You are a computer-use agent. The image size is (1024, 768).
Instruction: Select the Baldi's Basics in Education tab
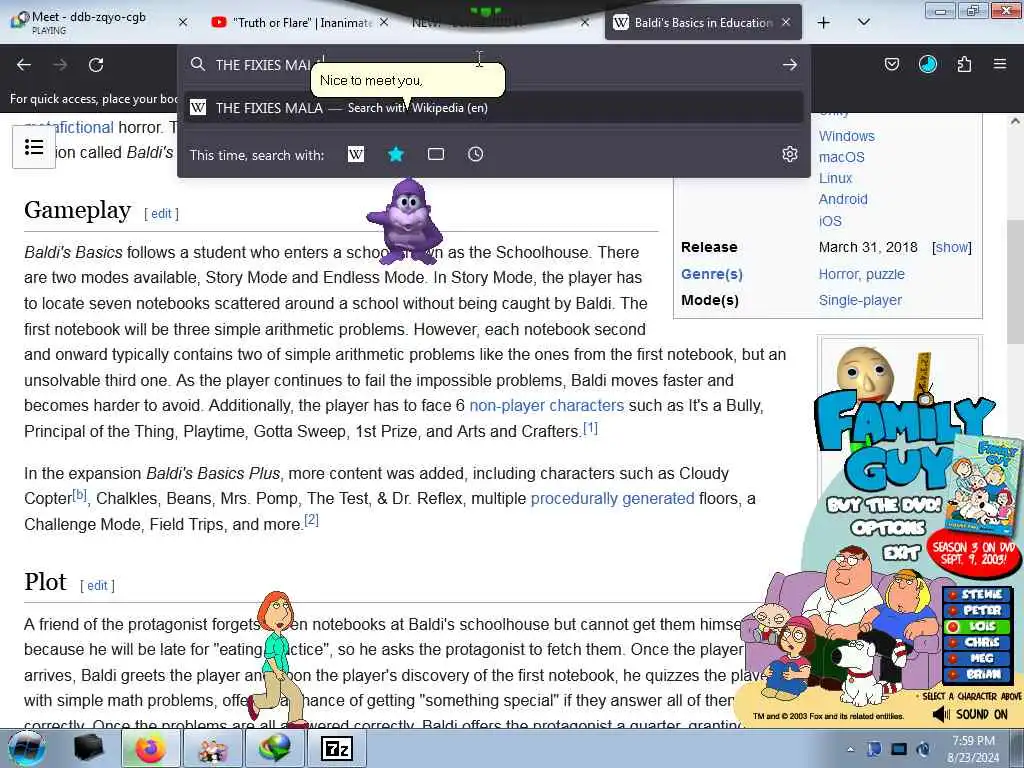[703, 22]
